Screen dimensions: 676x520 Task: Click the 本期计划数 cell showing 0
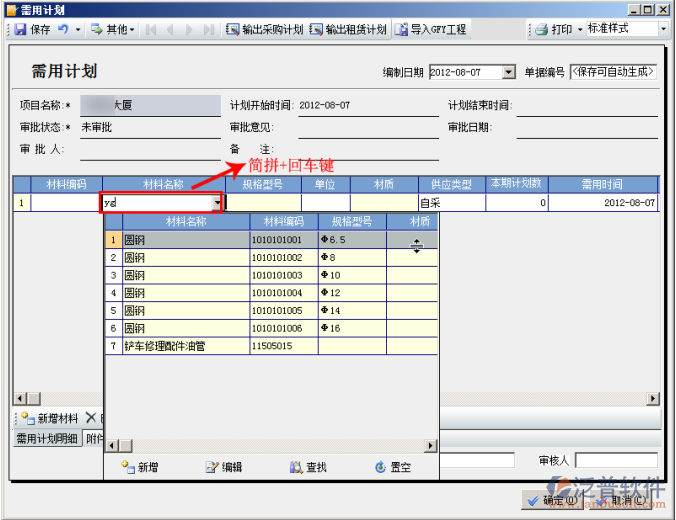click(516, 203)
